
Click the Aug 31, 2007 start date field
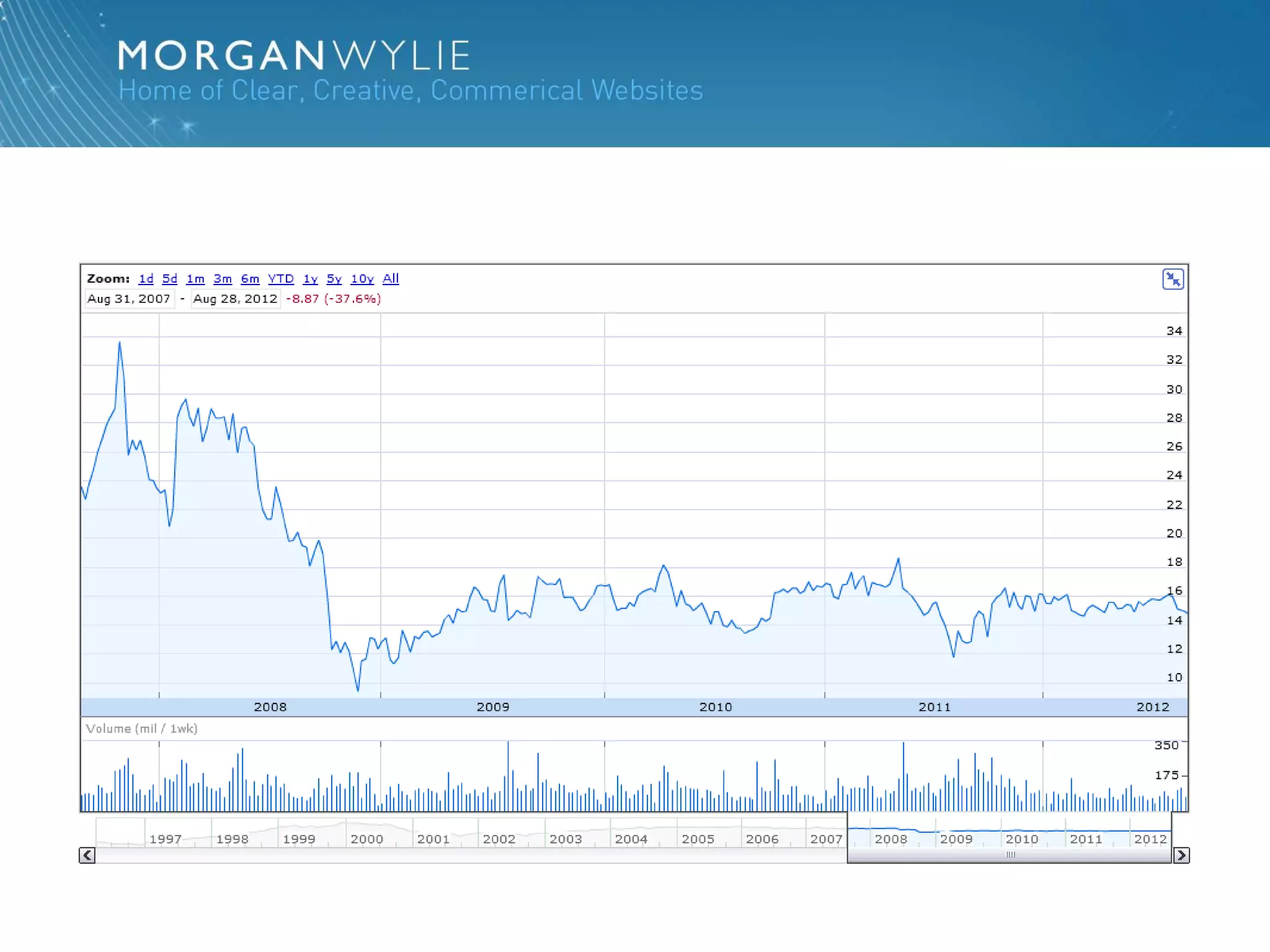click(x=129, y=299)
